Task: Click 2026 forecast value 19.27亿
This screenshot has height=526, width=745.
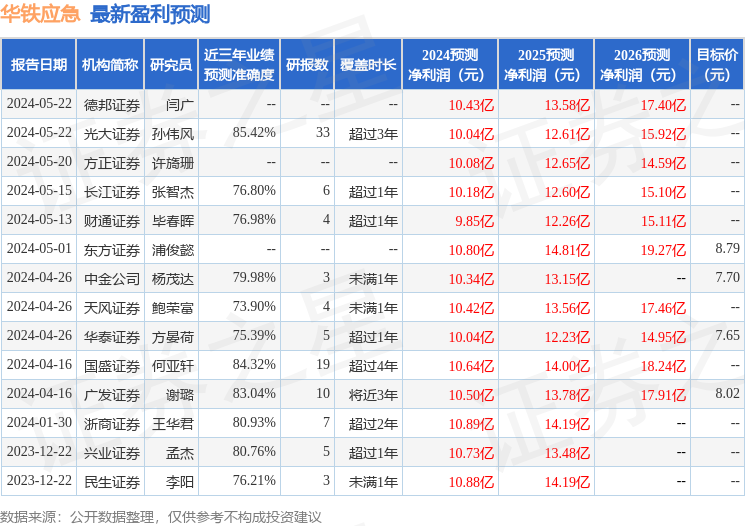Action: 663,250
